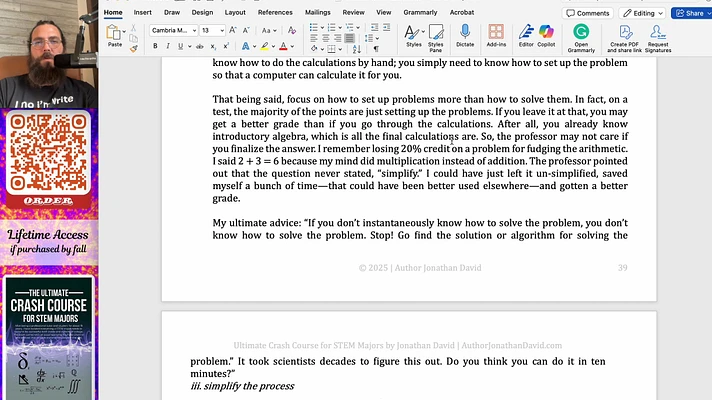The height and width of the screenshot is (400, 712).
Task: Apply yellow text highlight color
Action: tap(264, 46)
